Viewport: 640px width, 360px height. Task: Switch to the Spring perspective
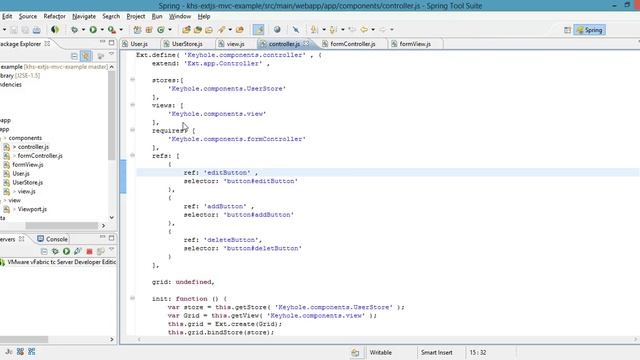[x=589, y=30]
